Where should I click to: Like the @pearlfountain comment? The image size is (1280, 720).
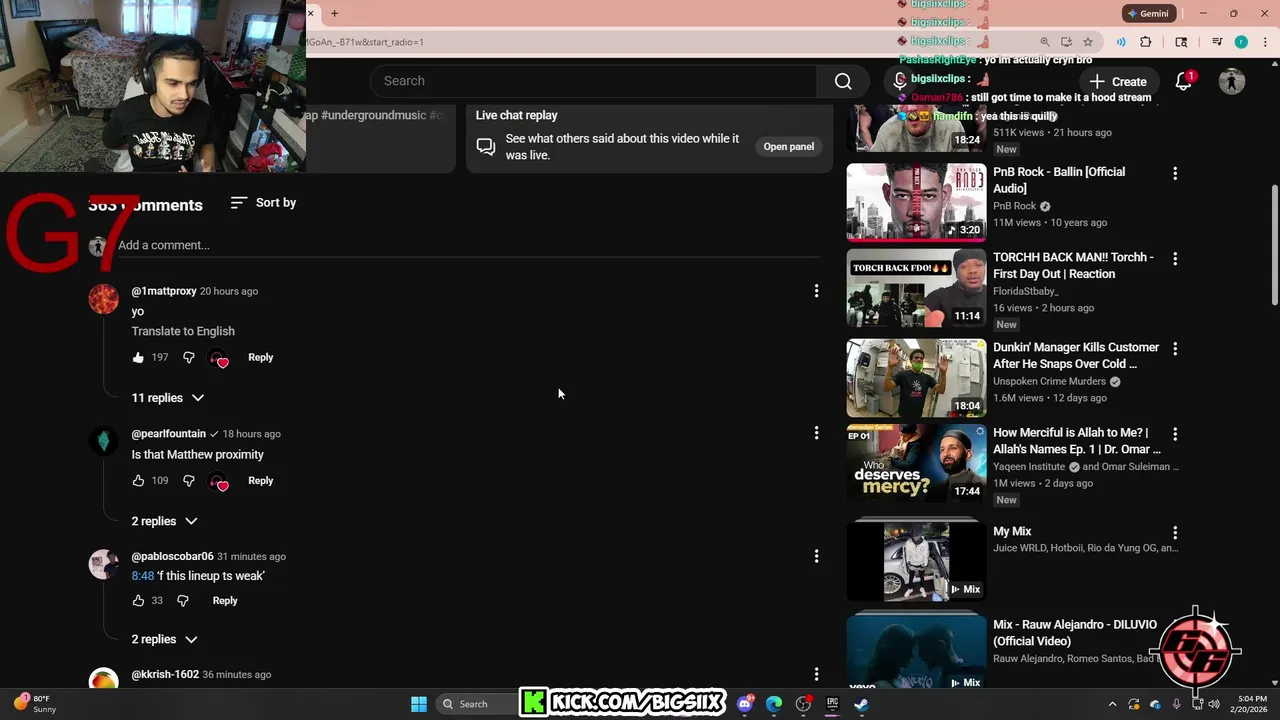(138, 480)
